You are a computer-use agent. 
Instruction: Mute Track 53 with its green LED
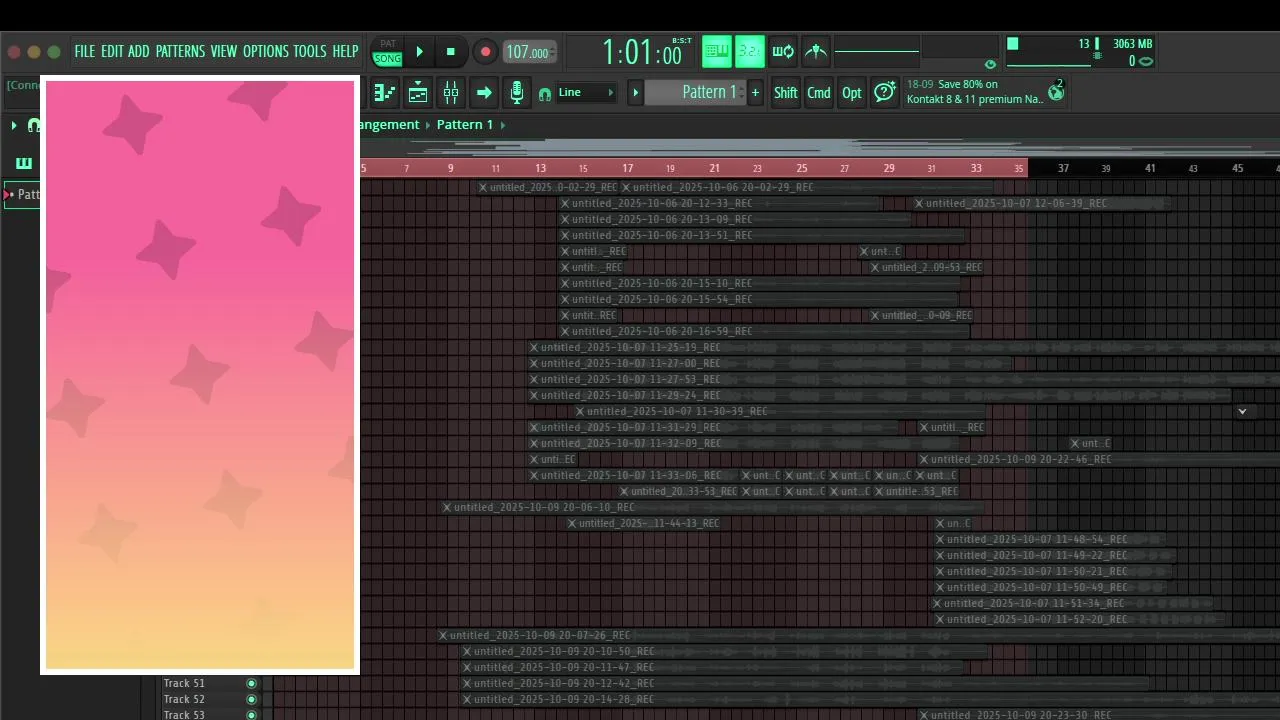coord(251,715)
